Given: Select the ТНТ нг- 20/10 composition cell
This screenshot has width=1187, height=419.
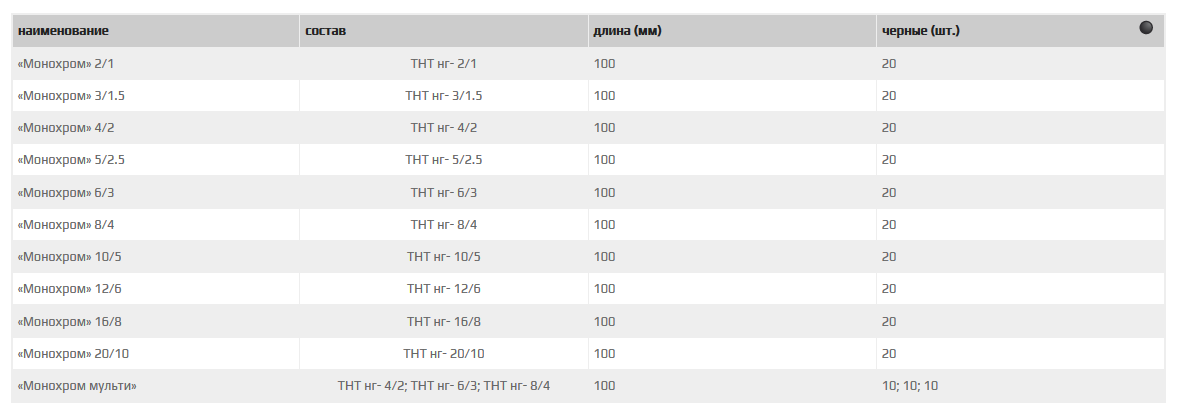Looking at the screenshot, I should pos(444,353).
